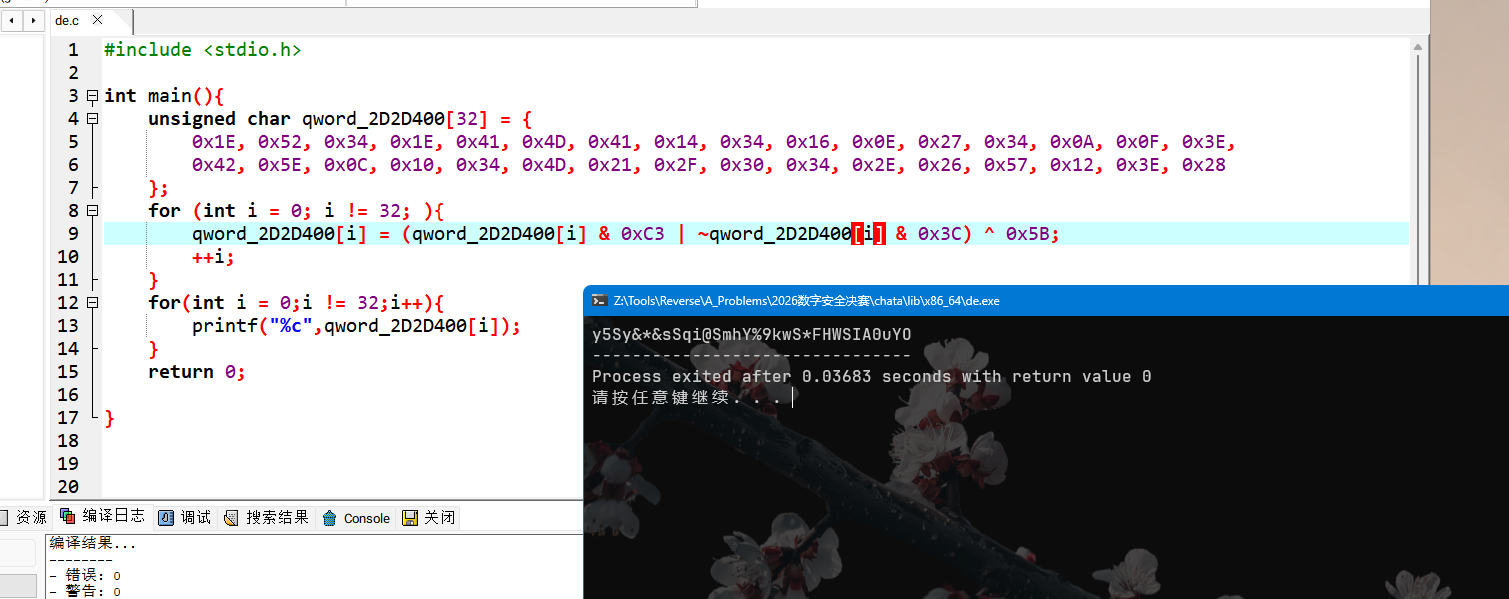This screenshot has width=1509, height=599.
Task: Click the console window title bar icon
Action: coord(598,300)
